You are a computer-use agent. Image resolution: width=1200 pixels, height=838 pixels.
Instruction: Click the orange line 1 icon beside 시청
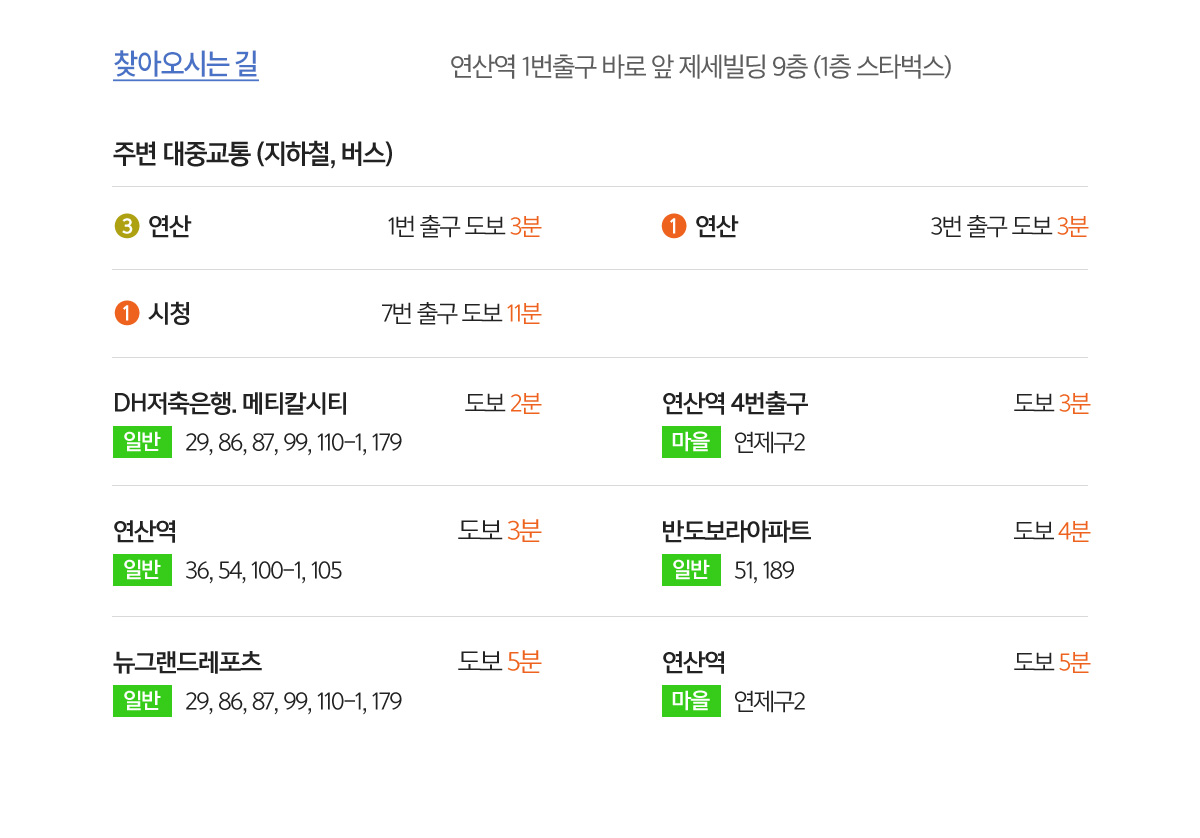(x=126, y=314)
